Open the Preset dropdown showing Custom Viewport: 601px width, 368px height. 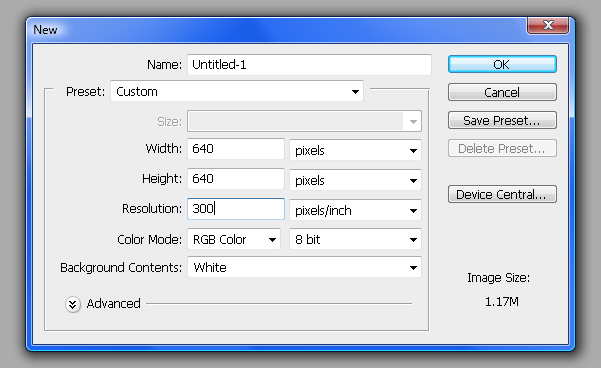coord(237,91)
